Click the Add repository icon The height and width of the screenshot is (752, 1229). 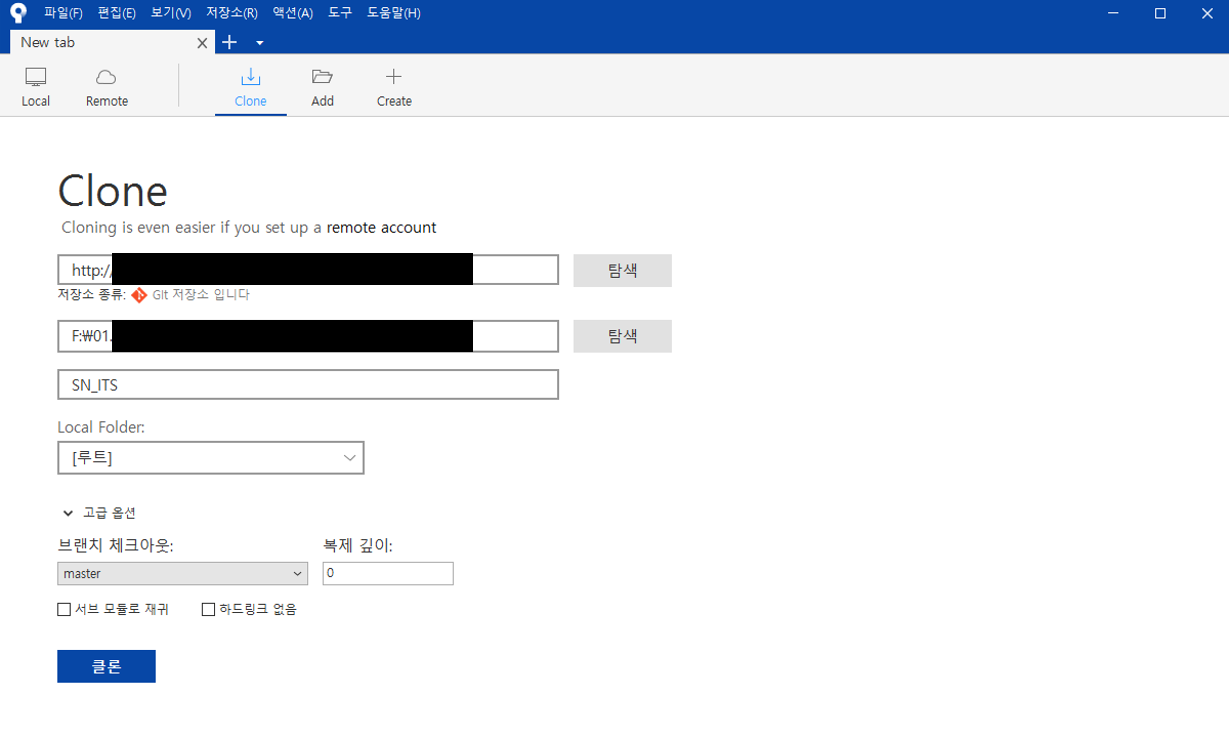[x=322, y=85]
